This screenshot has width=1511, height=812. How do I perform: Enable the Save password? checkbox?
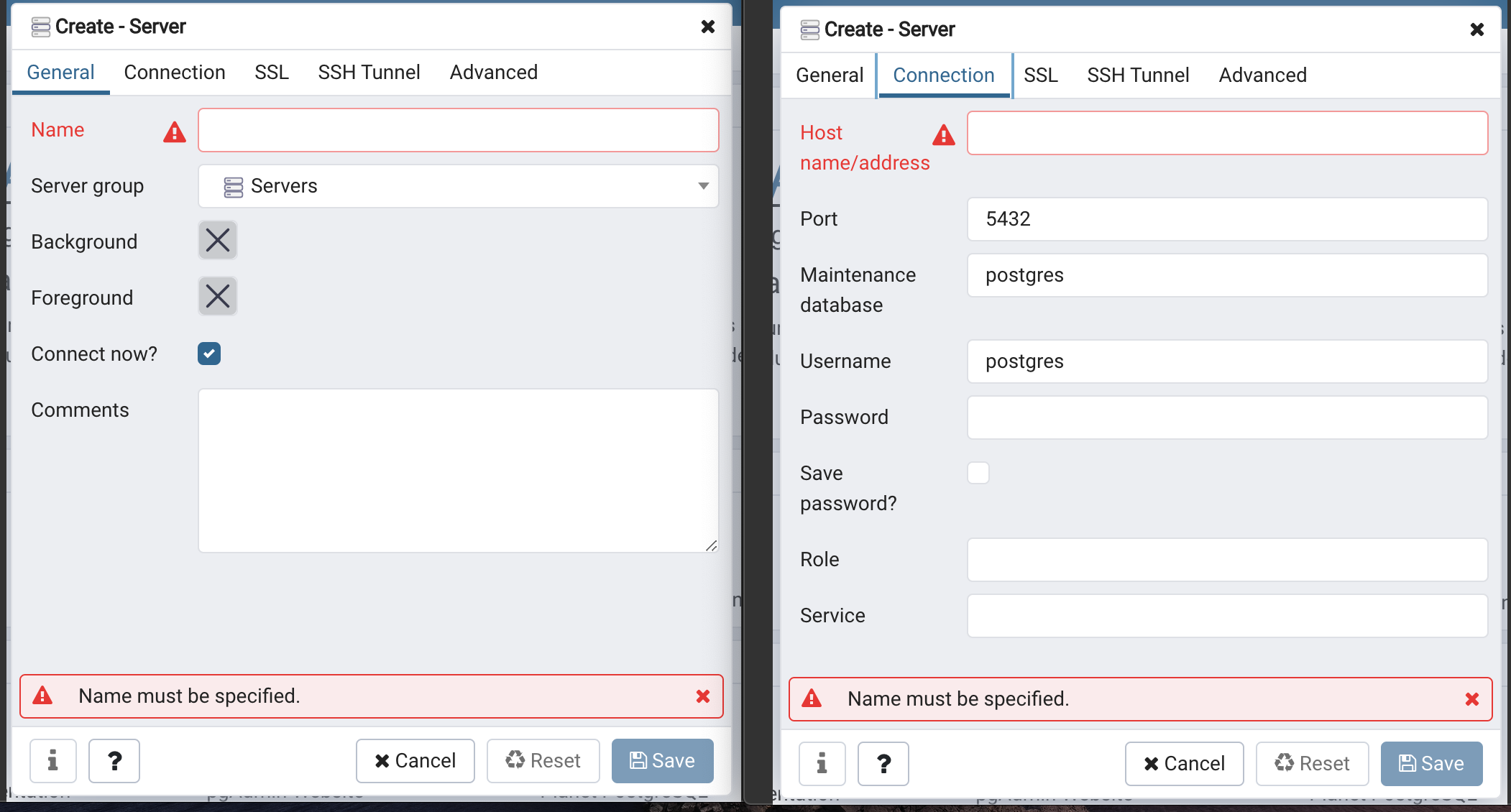pyautogui.click(x=978, y=473)
